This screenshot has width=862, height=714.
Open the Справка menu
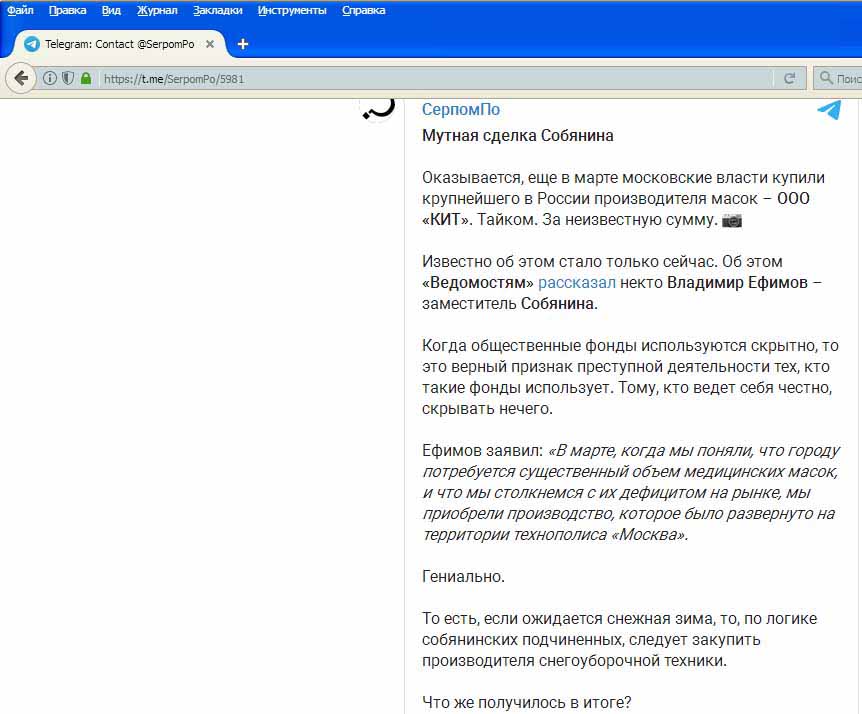click(x=363, y=10)
